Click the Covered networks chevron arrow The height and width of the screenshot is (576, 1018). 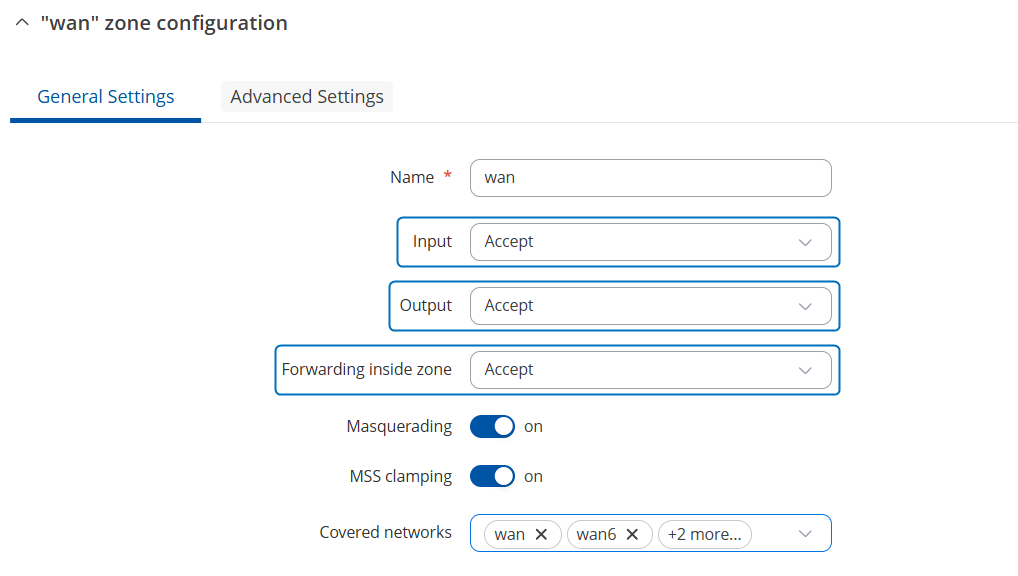806,535
